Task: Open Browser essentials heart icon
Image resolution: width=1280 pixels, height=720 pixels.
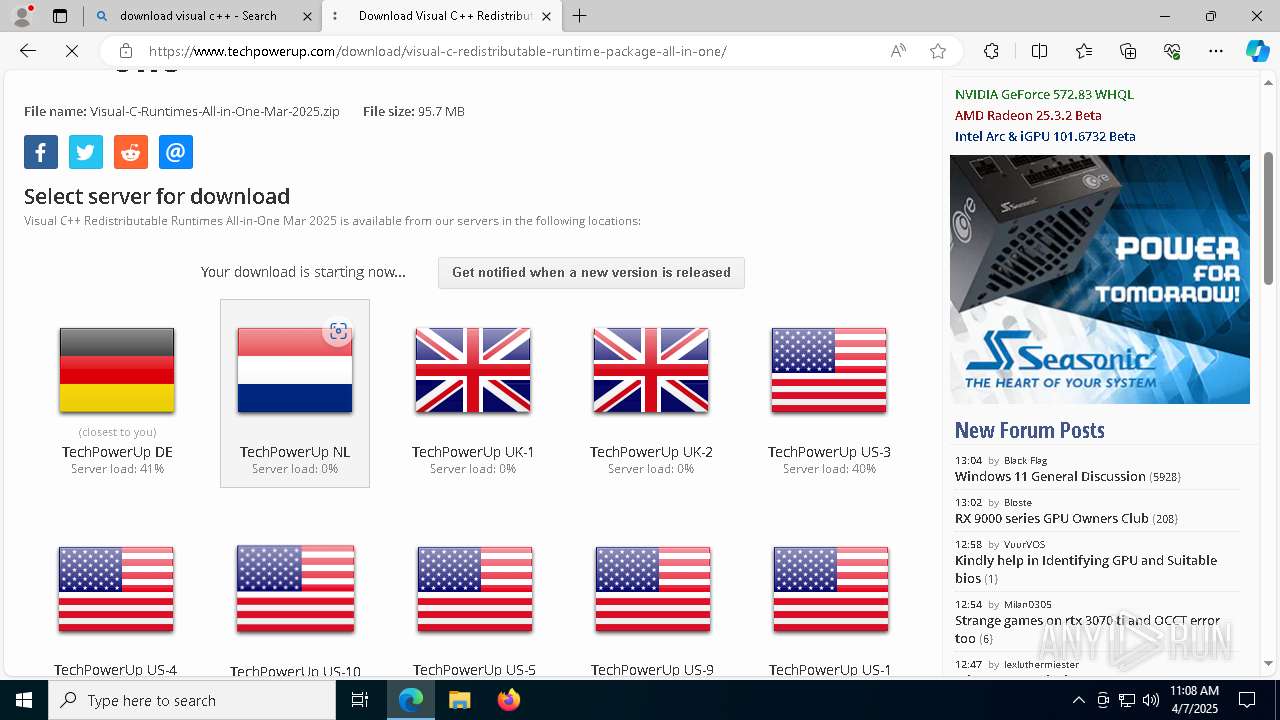Action: tap(1172, 51)
